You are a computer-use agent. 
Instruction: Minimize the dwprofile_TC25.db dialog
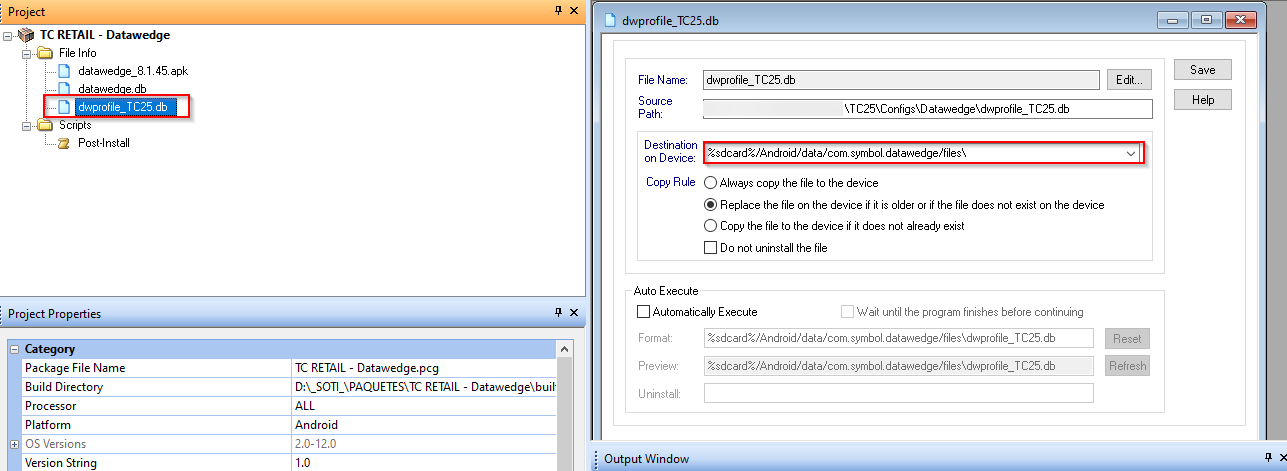pos(1171,20)
